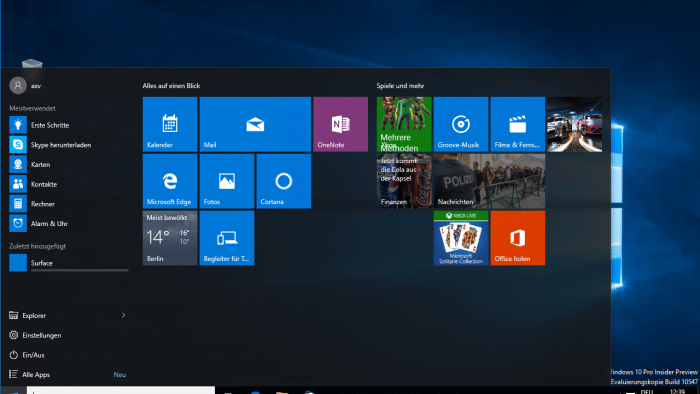Open the Begleiter für Telefon tile
Viewport: 700px width, 394px height.
tap(227, 238)
